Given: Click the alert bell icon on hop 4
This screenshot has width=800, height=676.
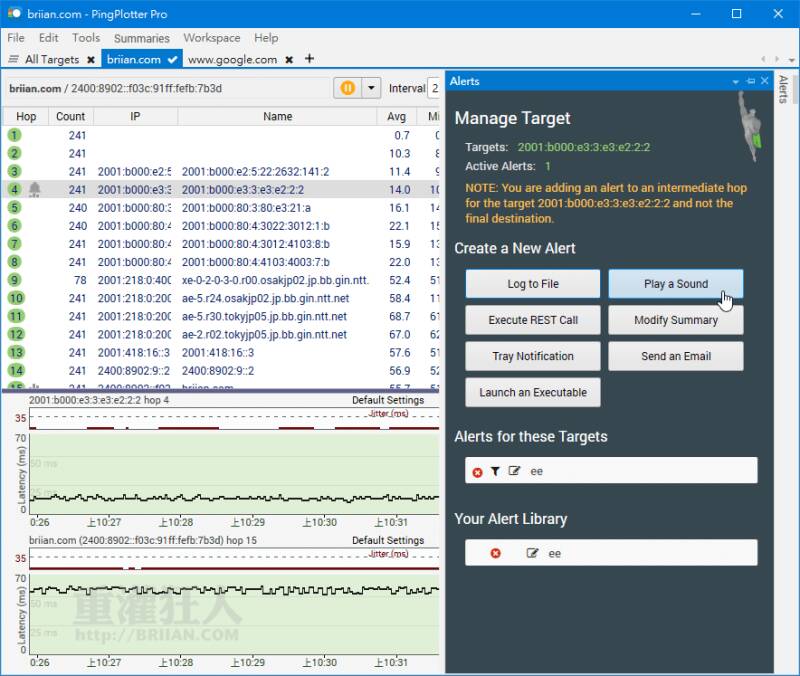Looking at the screenshot, I should point(35,189).
